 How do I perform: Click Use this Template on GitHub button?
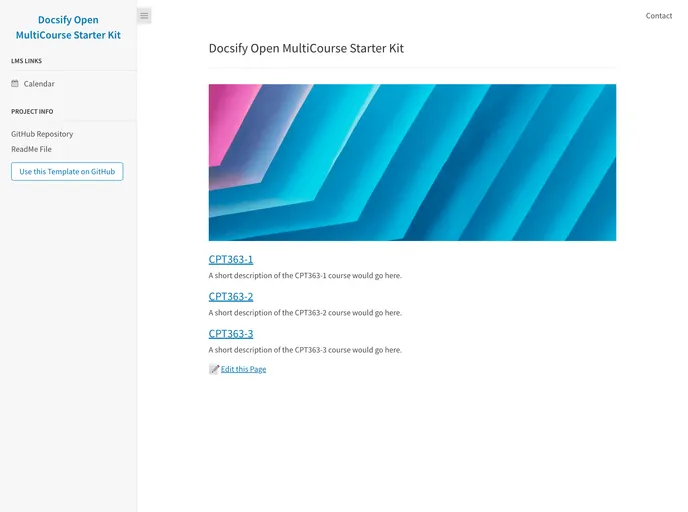(x=67, y=172)
